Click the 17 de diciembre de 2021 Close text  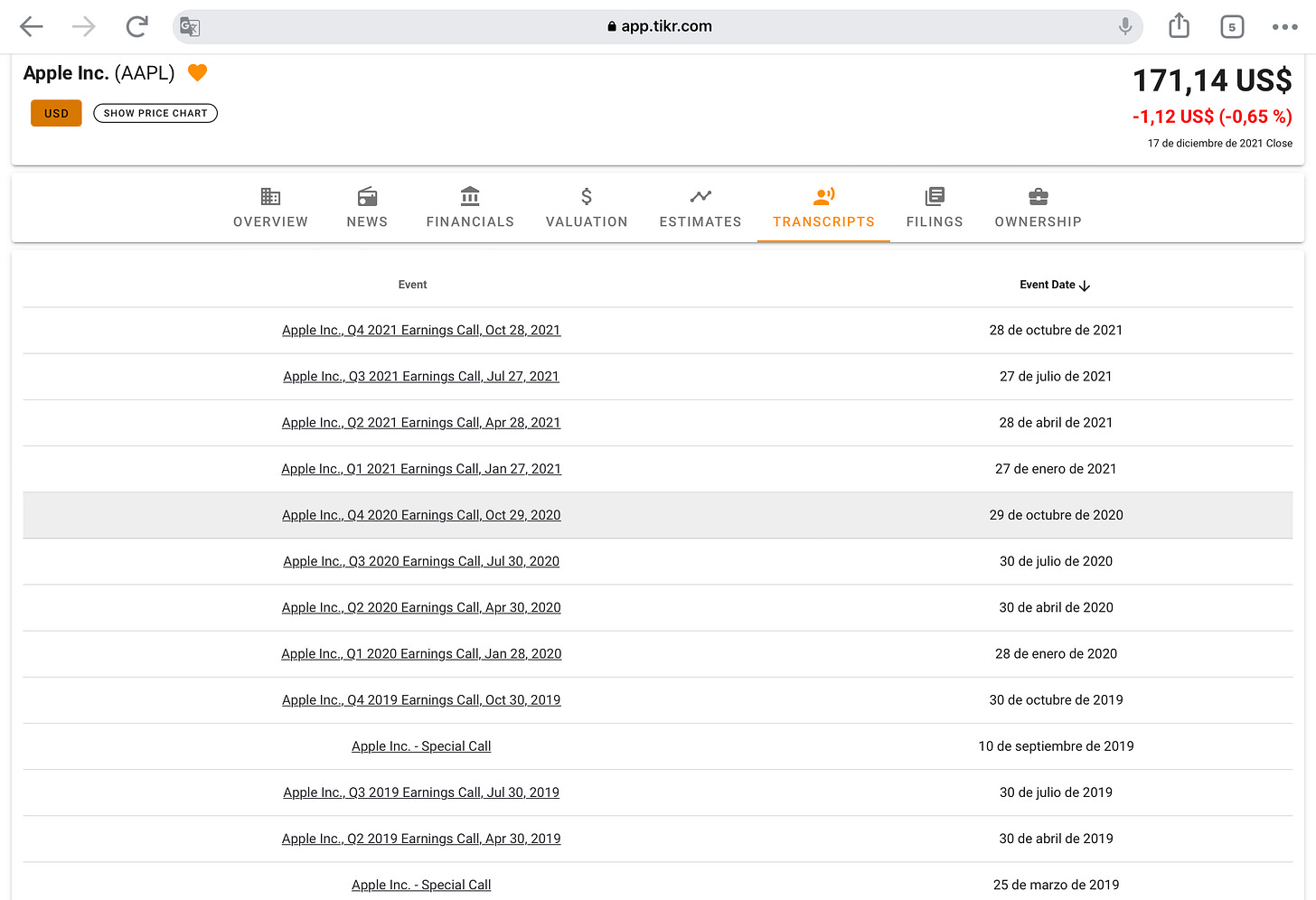coord(1219,144)
